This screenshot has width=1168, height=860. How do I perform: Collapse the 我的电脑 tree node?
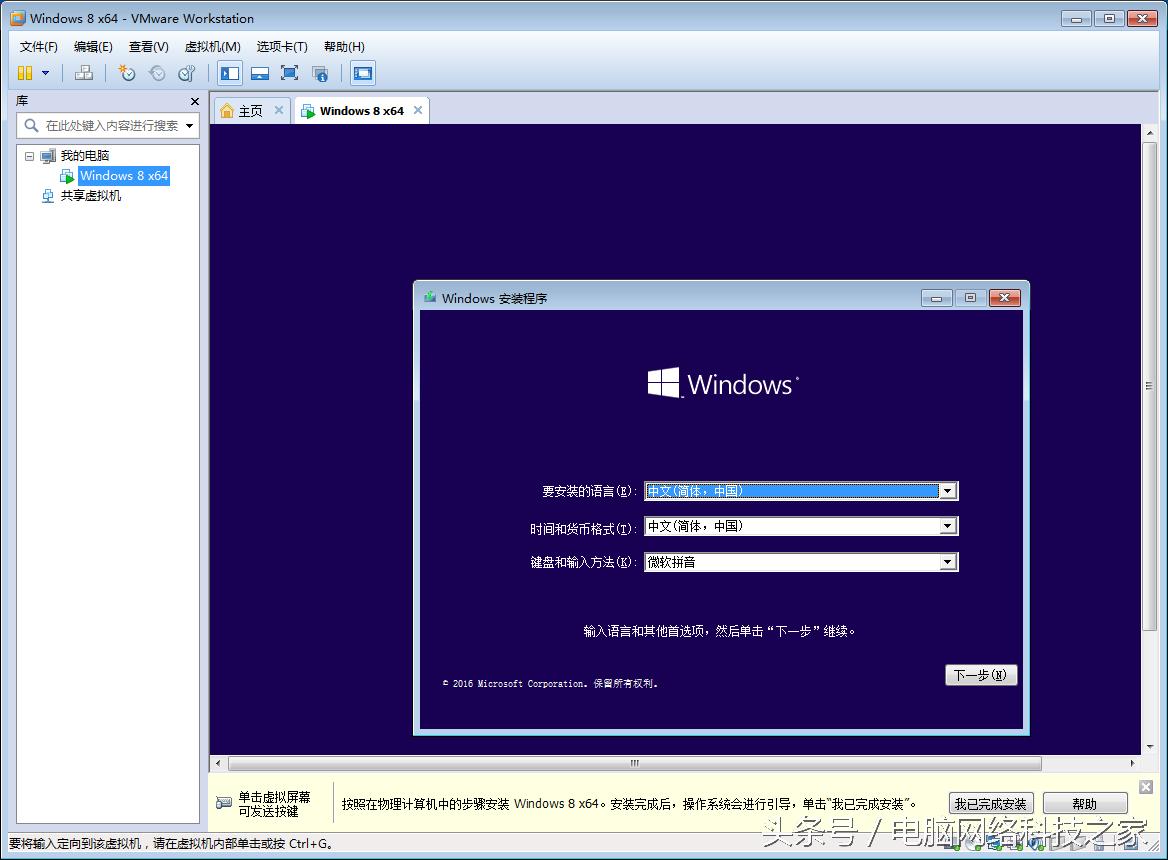click(30, 156)
